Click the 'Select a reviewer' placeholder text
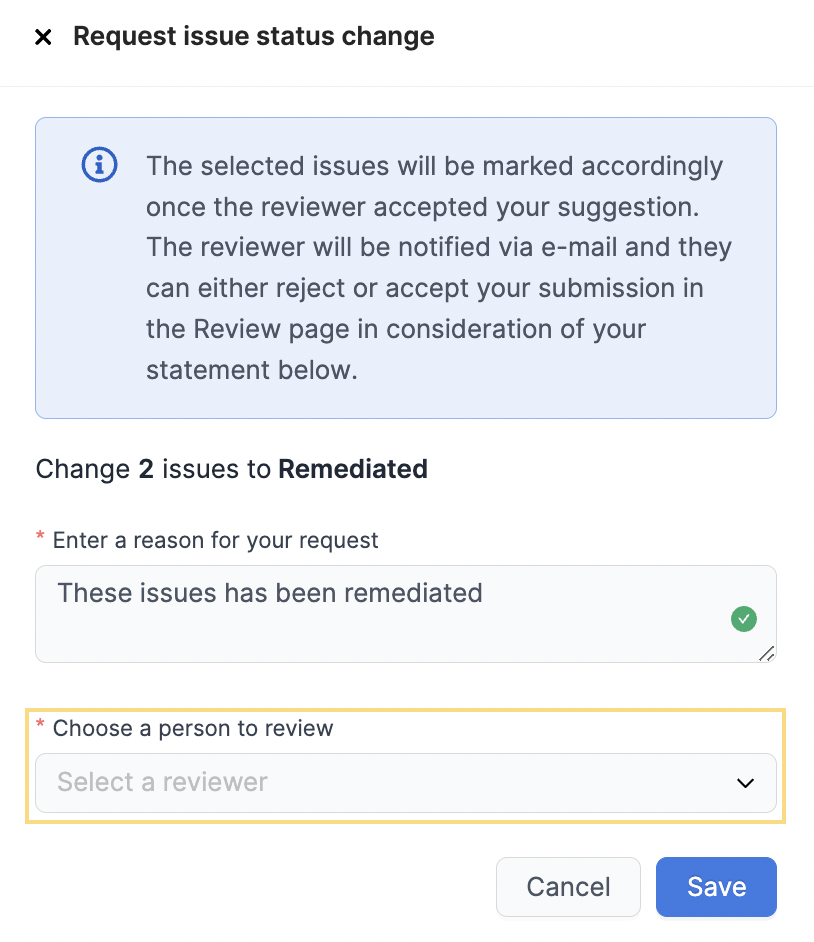This screenshot has height=942, width=814. point(162,782)
